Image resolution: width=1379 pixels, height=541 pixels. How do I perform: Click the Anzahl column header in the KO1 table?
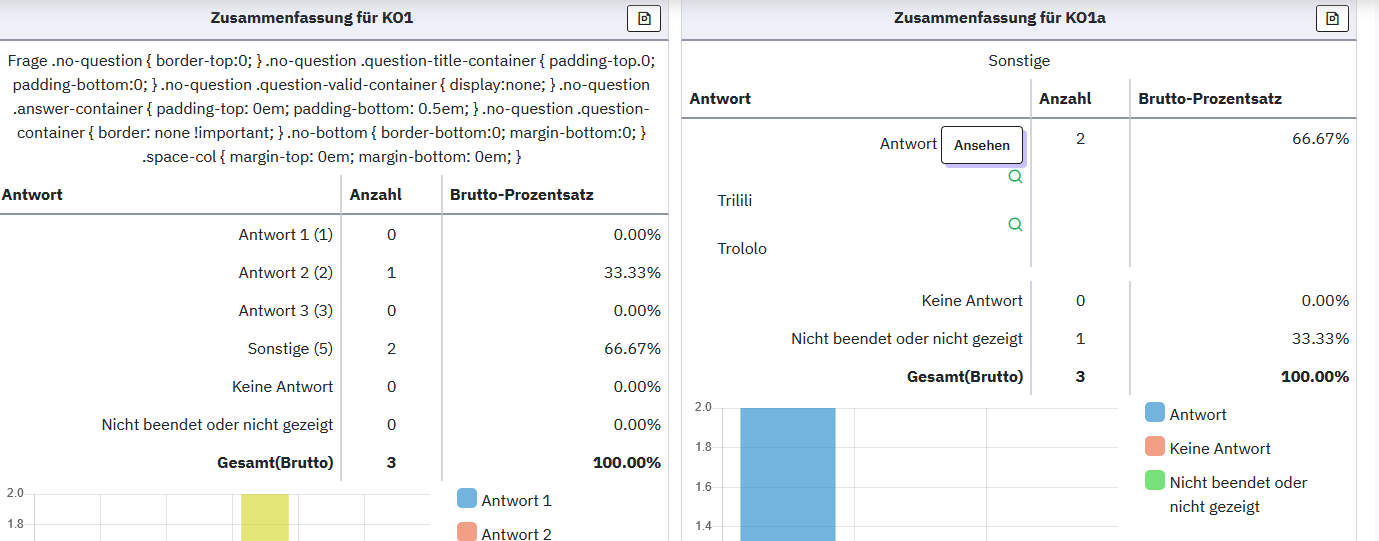tap(375, 194)
